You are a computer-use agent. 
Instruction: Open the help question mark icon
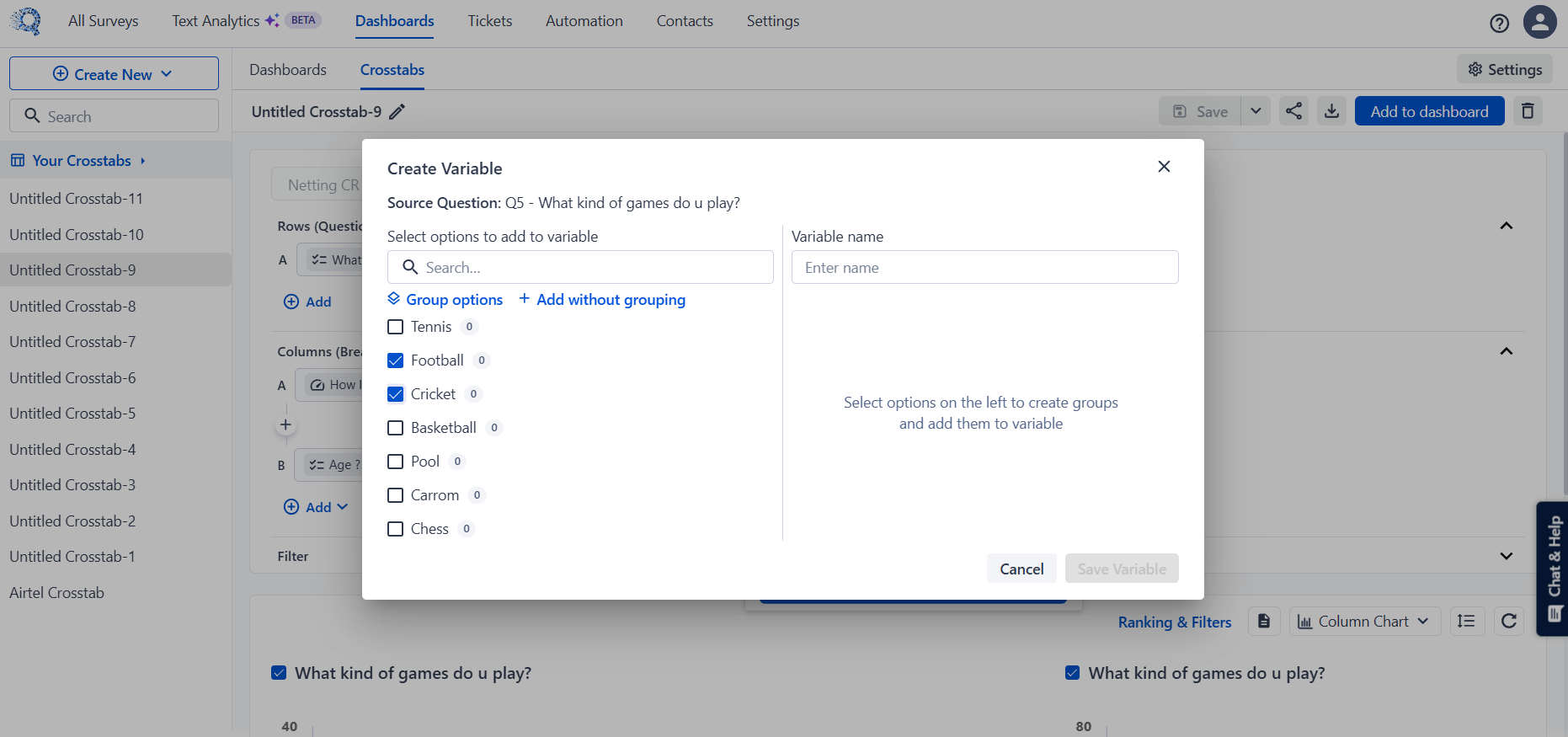point(1499,23)
